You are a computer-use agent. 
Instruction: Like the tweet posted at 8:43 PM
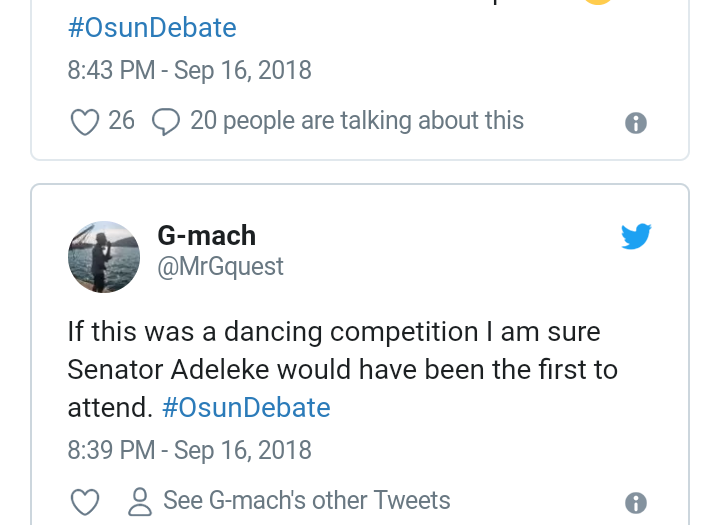coord(84,122)
